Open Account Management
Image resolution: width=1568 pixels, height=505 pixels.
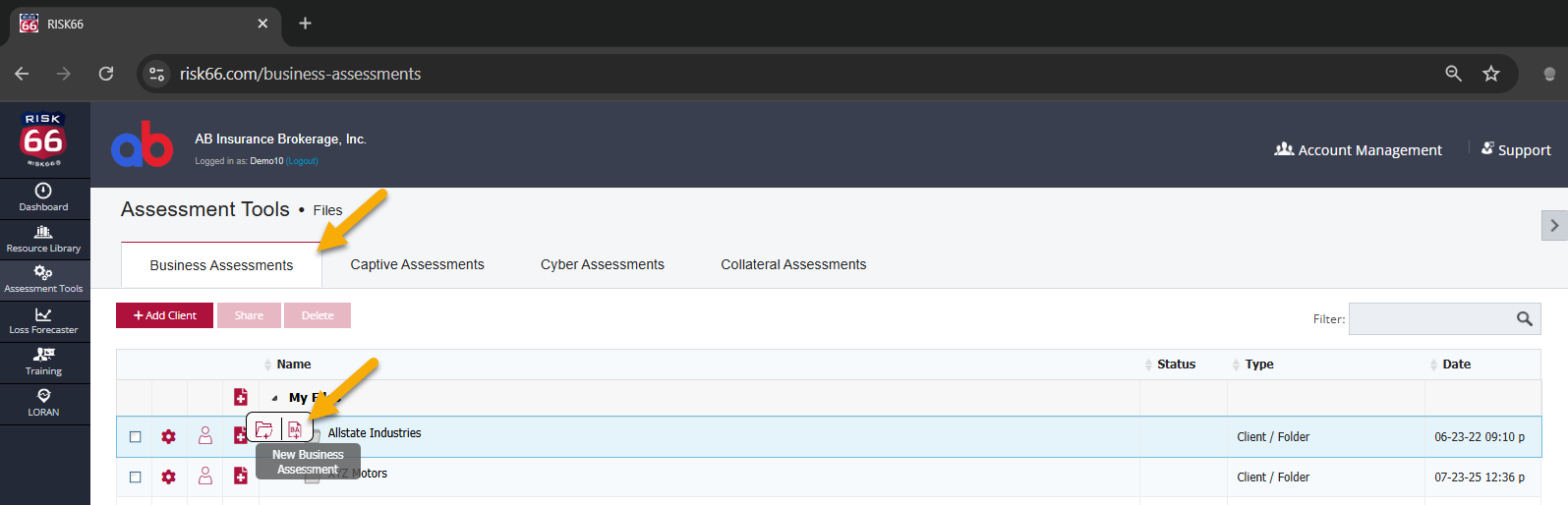click(x=1358, y=149)
